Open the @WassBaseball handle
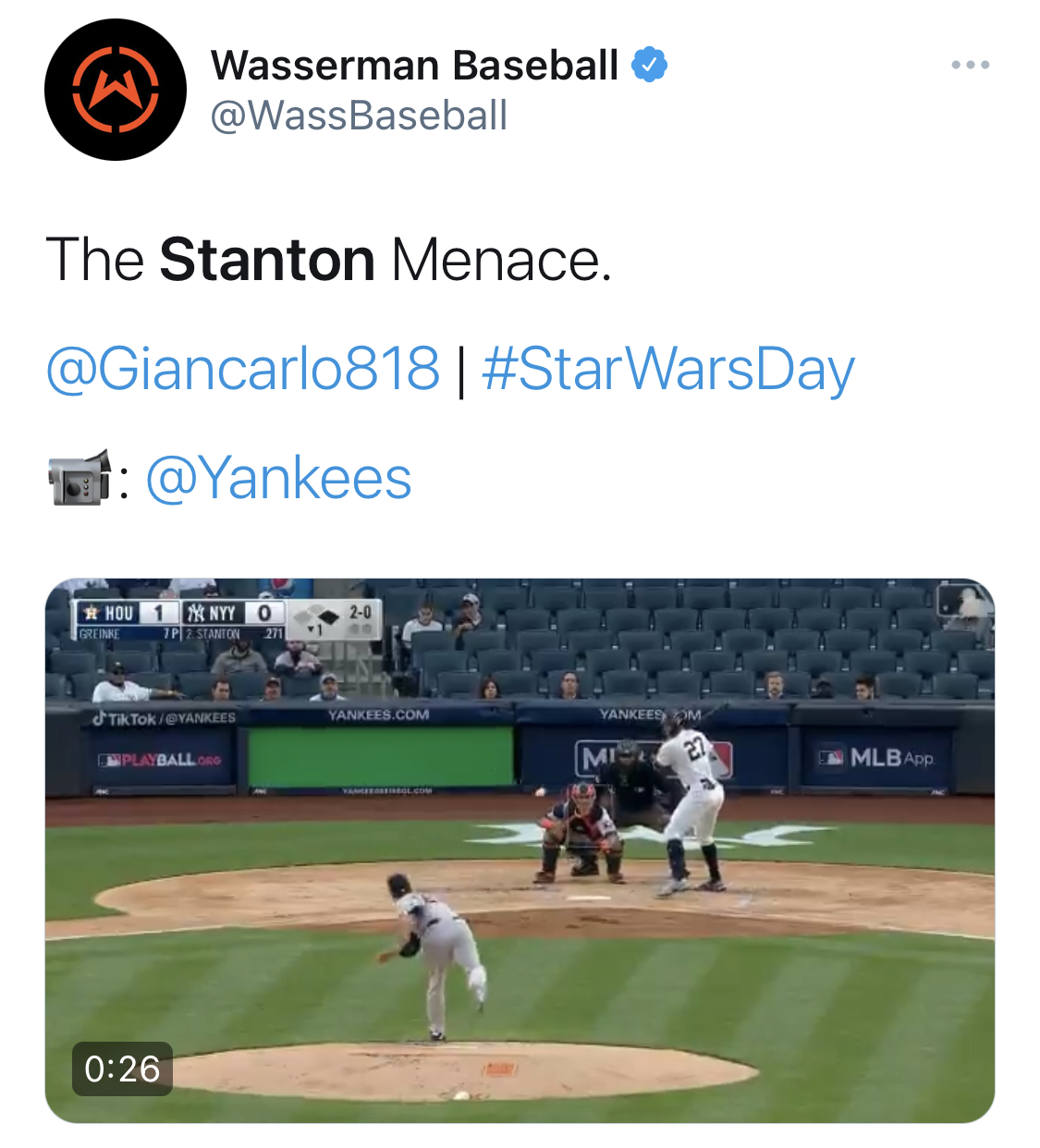The width and height of the screenshot is (1040, 1148). [x=359, y=116]
